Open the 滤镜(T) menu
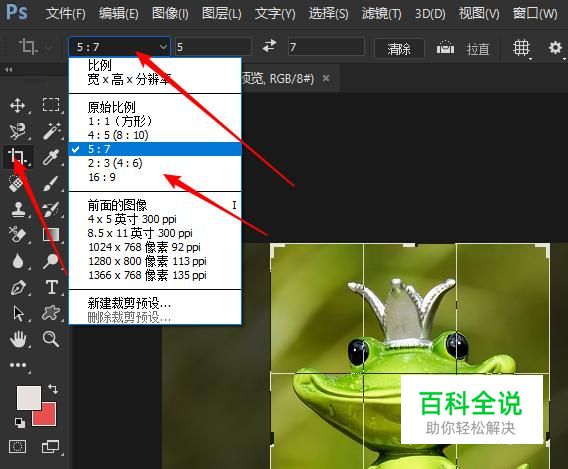 coord(381,14)
